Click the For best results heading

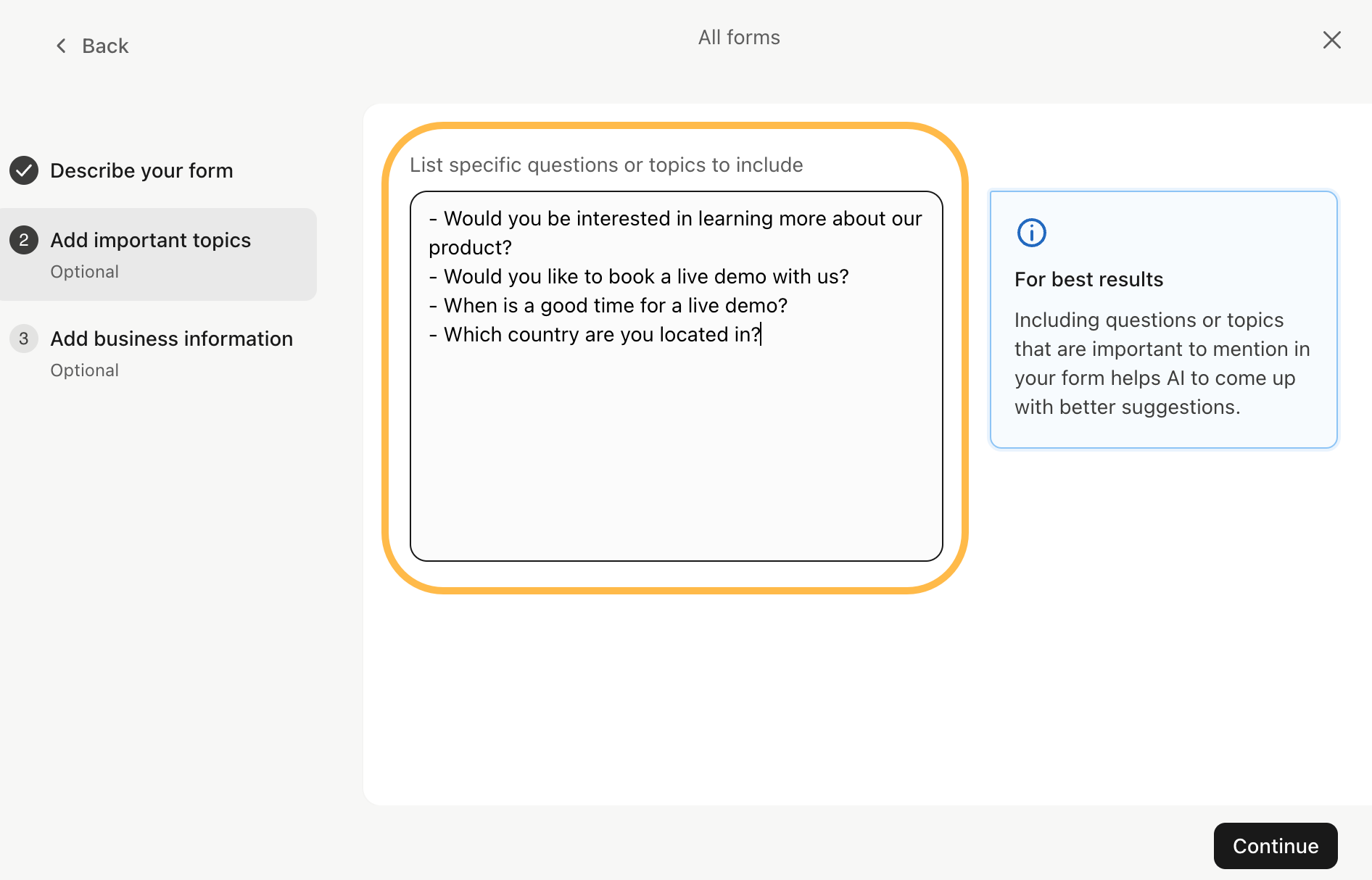[1088, 280]
